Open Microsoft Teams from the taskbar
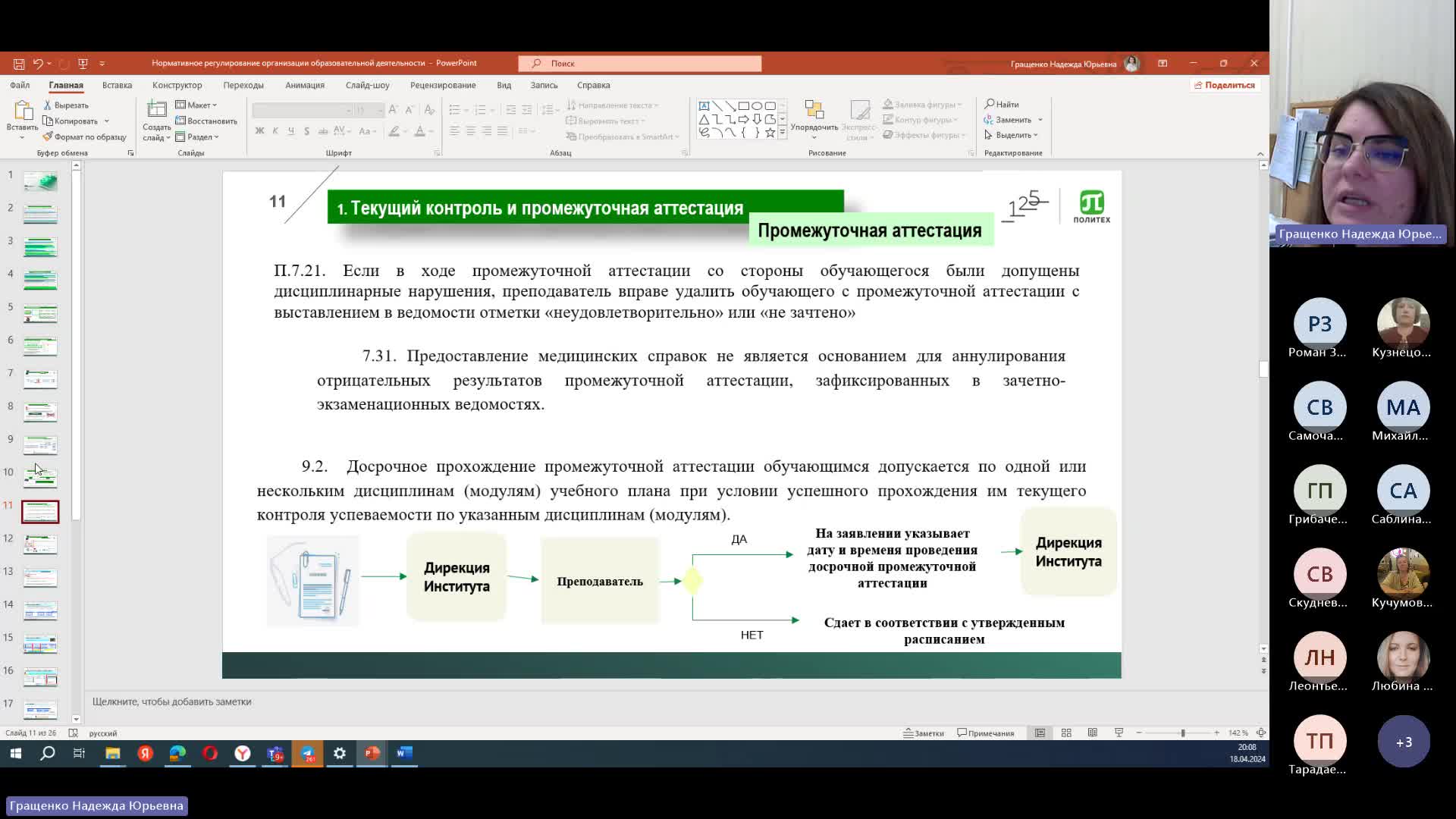The width and height of the screenshot is (1456, 819). point(275,753)
